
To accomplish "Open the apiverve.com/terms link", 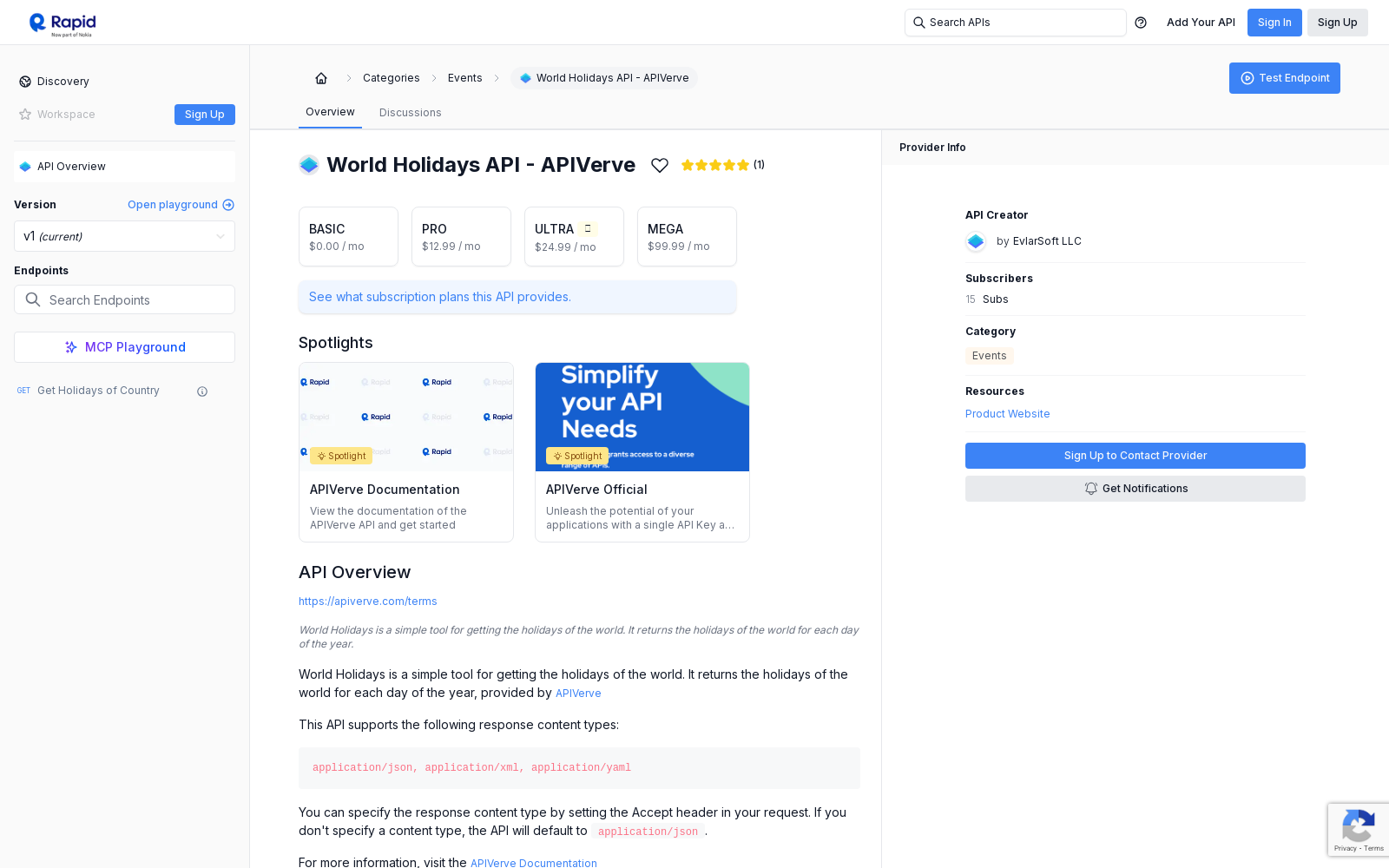I will (x=368, y=602).
